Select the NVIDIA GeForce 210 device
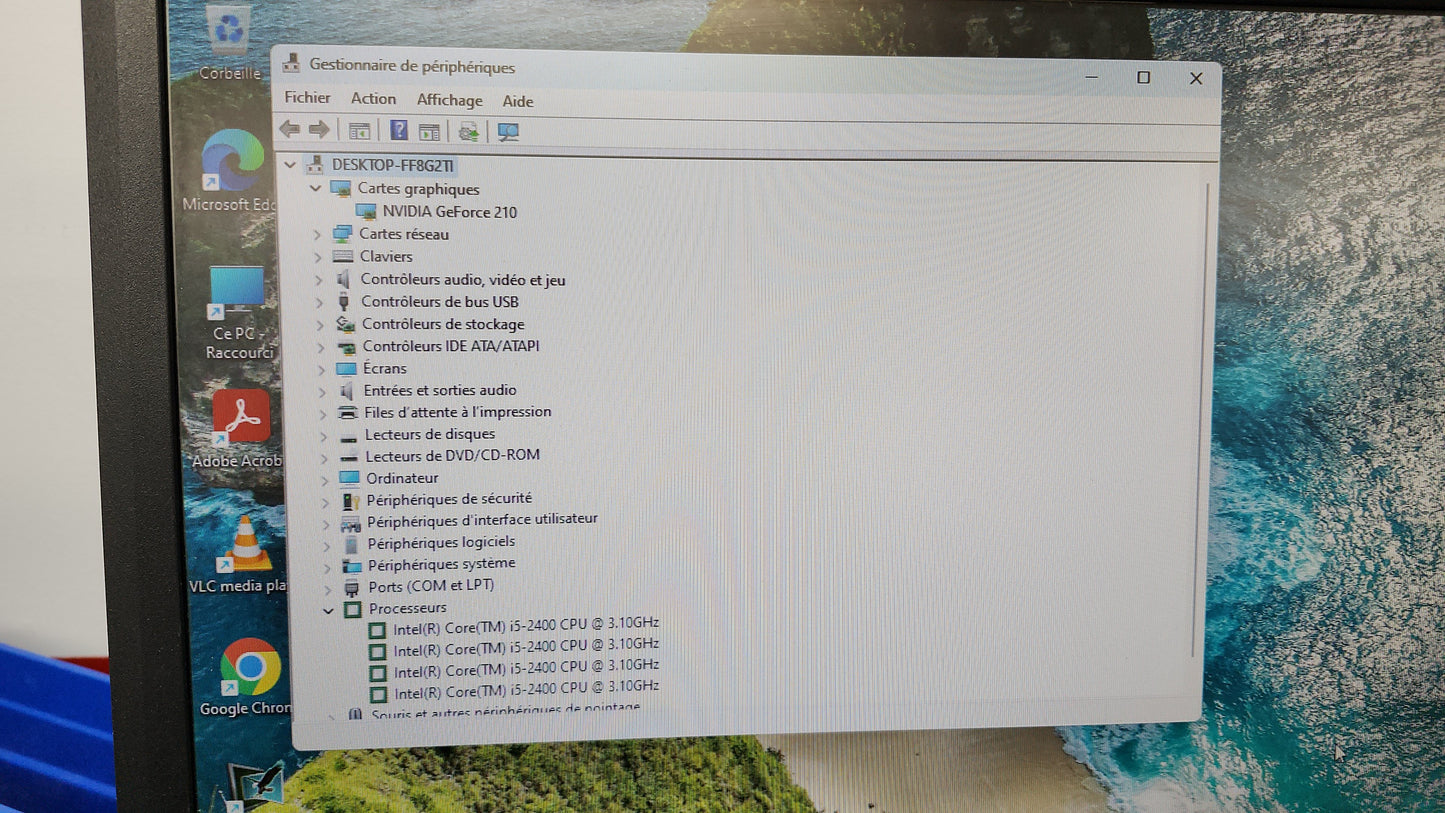 449,212
